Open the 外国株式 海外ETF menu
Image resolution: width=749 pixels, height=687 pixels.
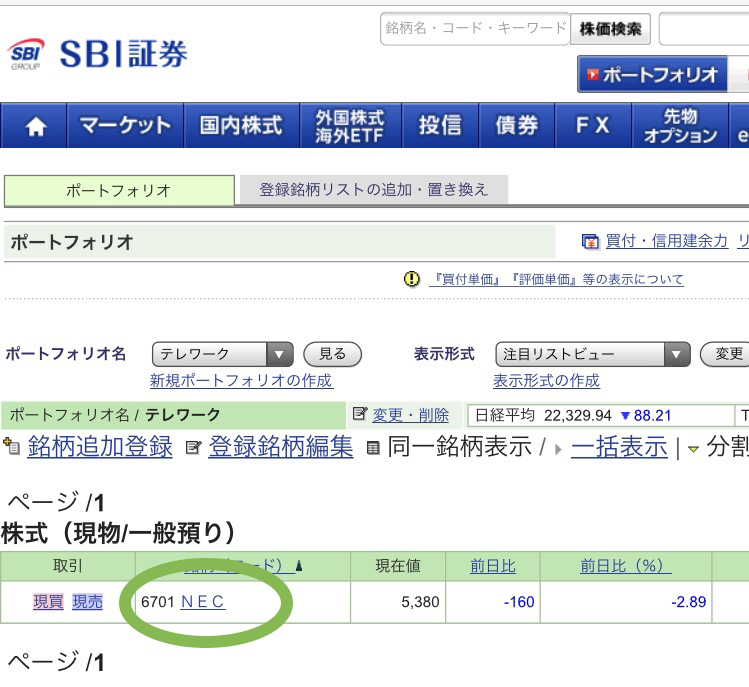point(350,126)
